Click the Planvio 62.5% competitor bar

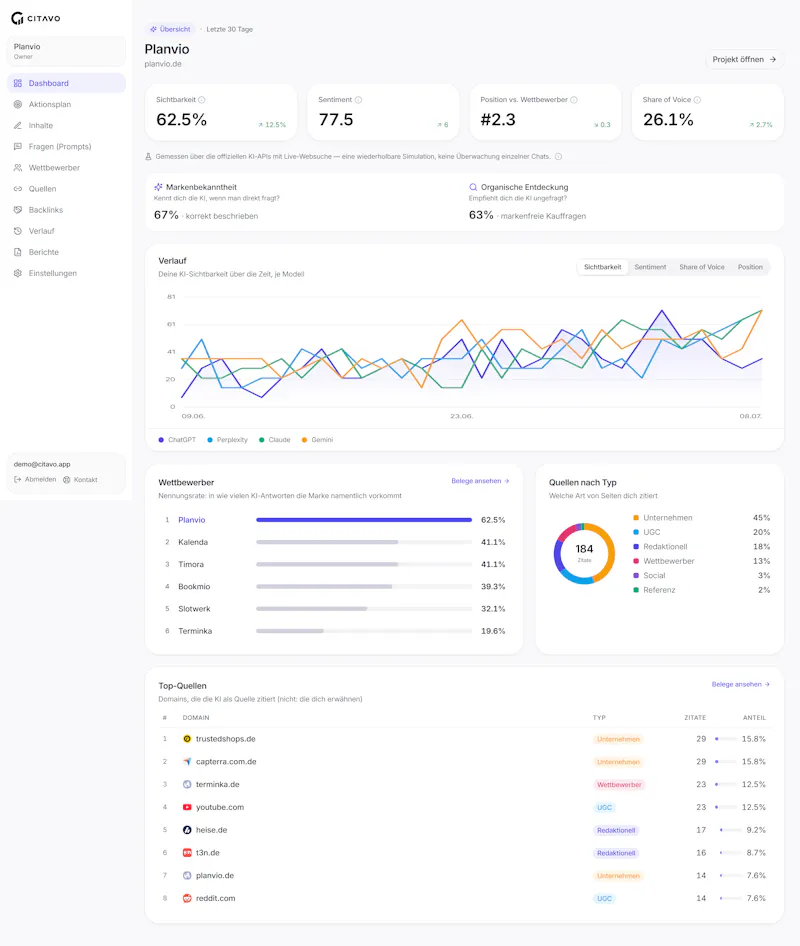364,519
